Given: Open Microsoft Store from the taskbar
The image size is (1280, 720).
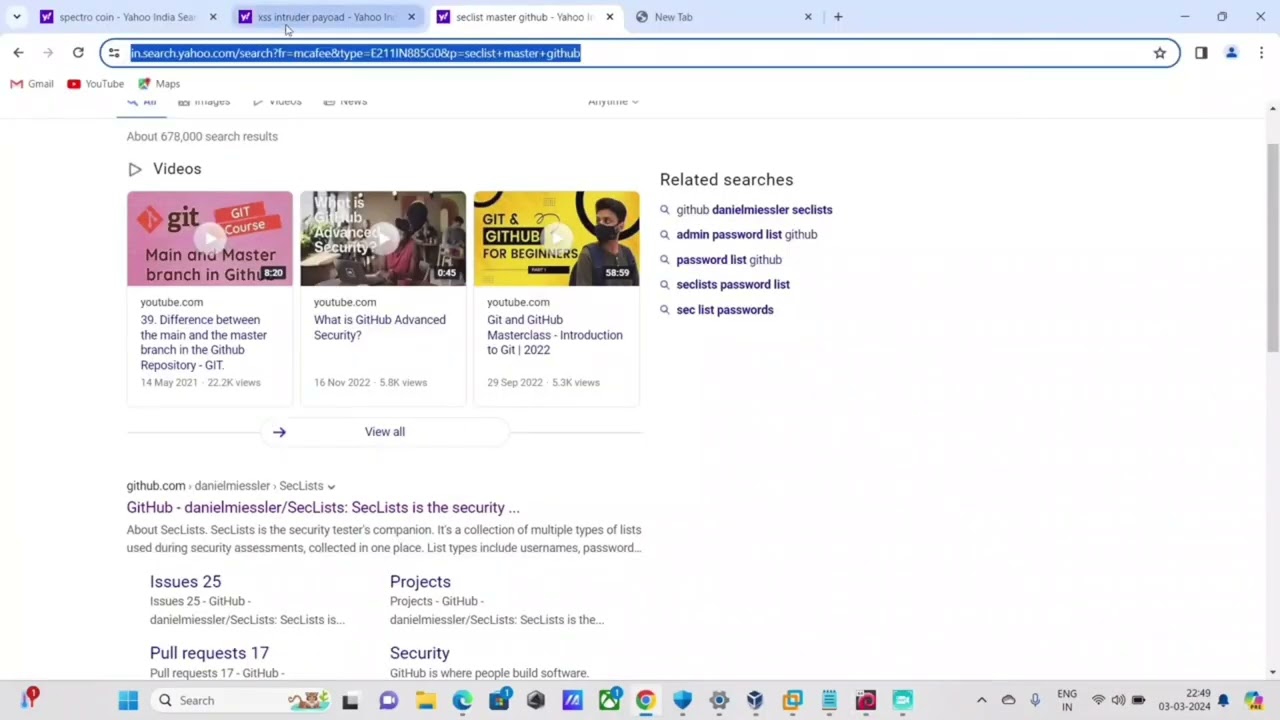Looking at the screenshot, I should coord(498,701).
